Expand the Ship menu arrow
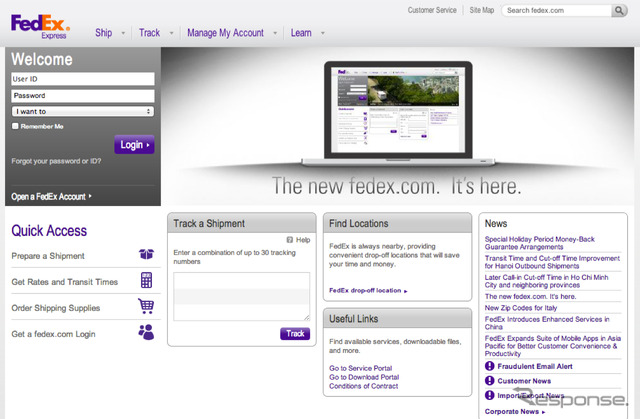 (x=123, y=33)
